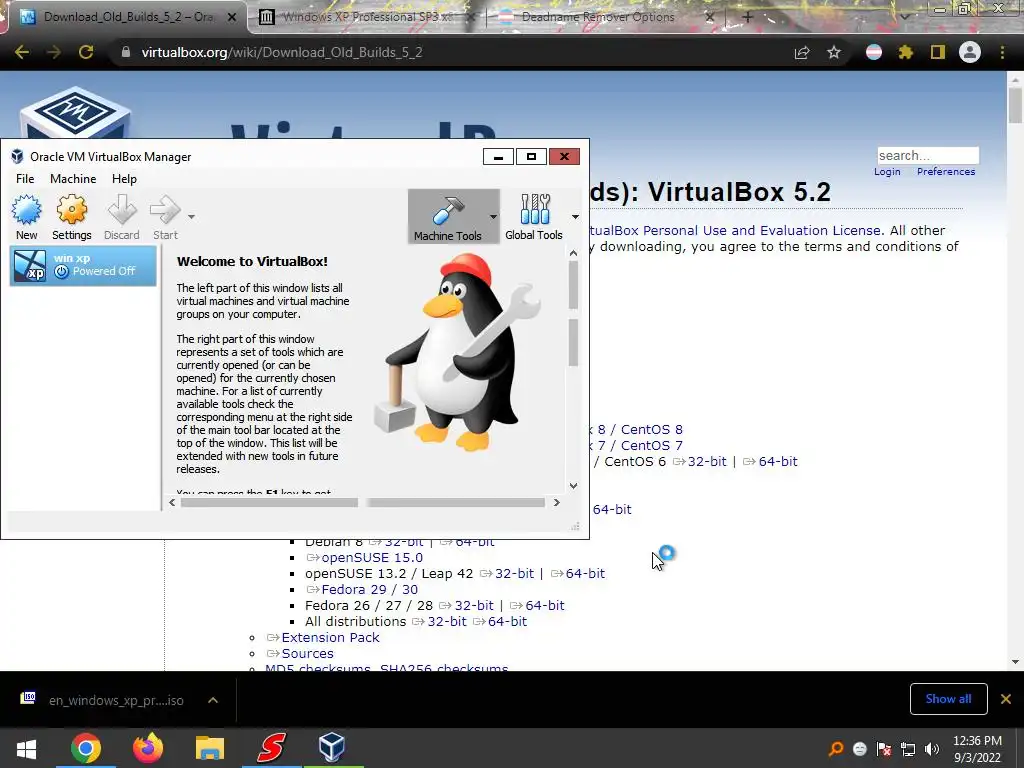
Task: Open Settings gear in VirtualBox toolbar
Action: coord(72,217)
